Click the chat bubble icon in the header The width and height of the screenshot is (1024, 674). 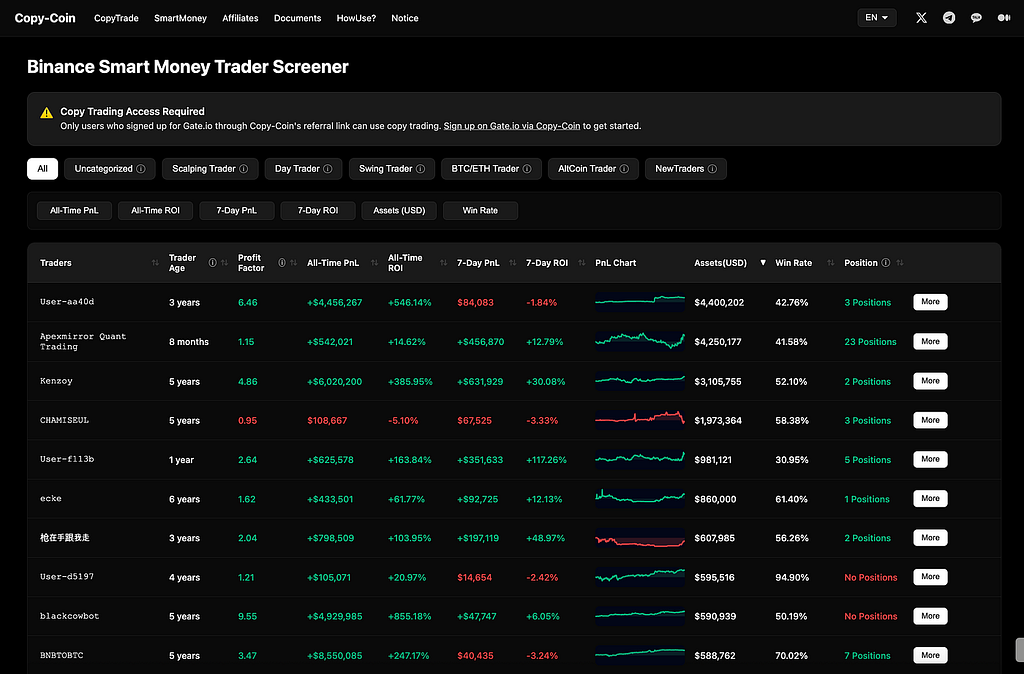[x=976, y=18]
